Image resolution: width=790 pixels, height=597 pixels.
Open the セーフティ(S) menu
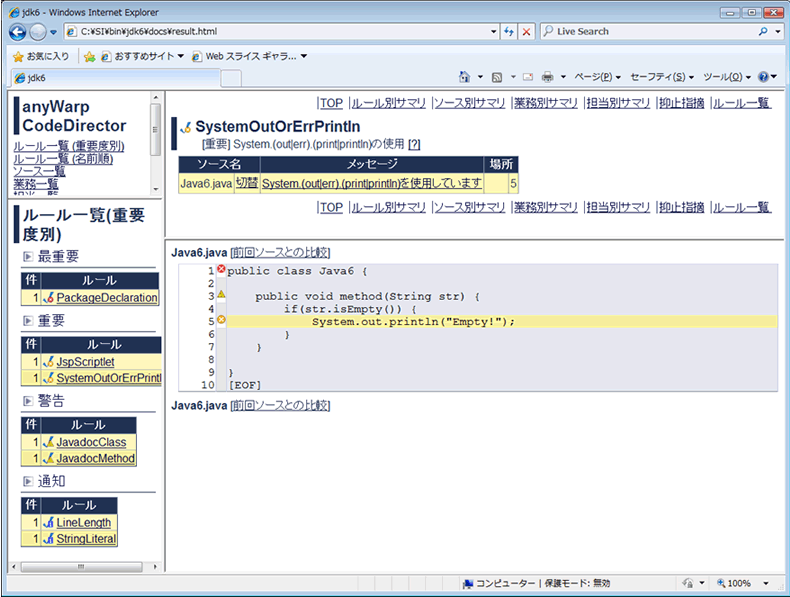pyautogui.click(x=661, y=77)
